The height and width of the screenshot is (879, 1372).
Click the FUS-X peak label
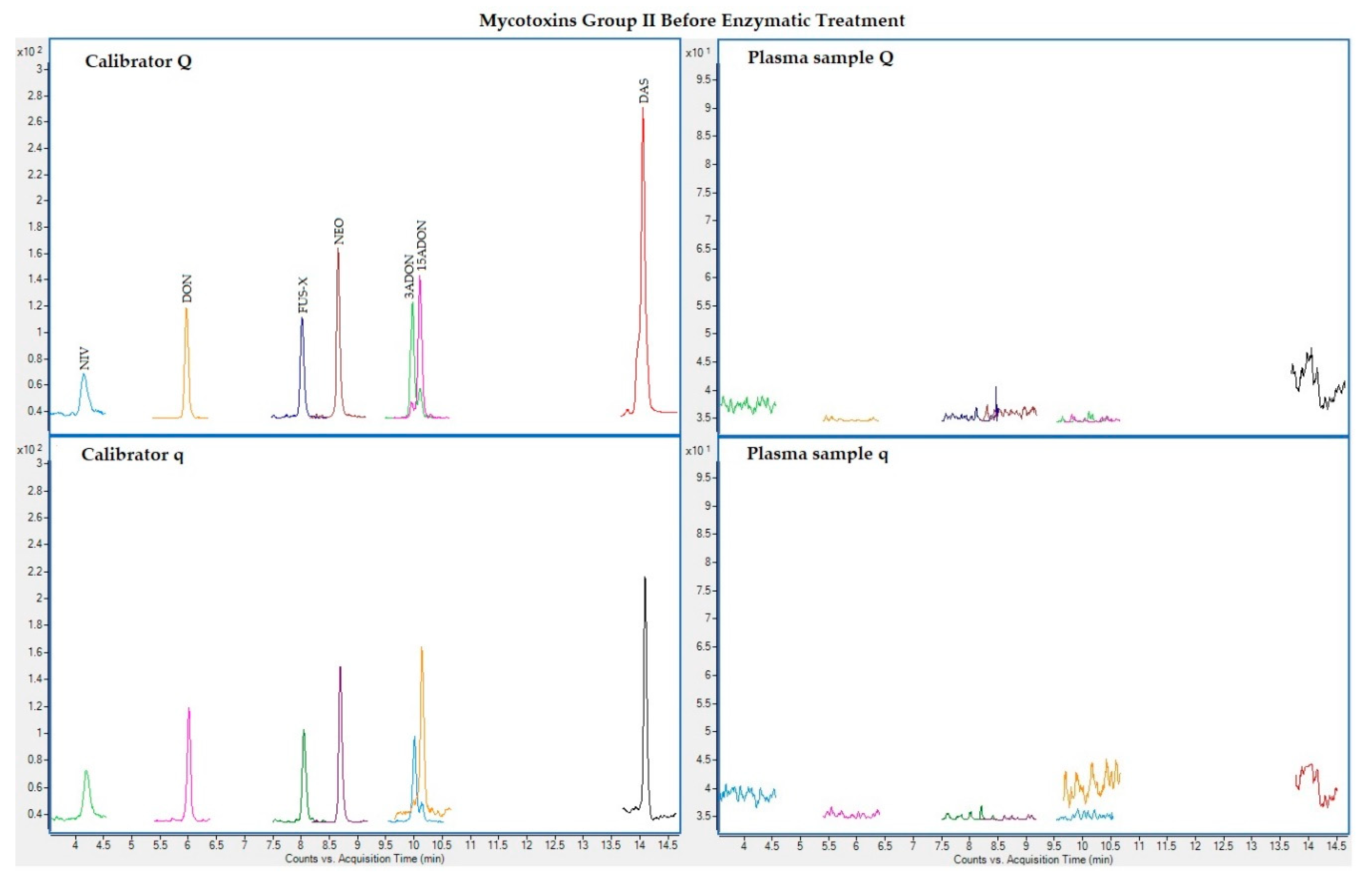(x=303, y=295)
